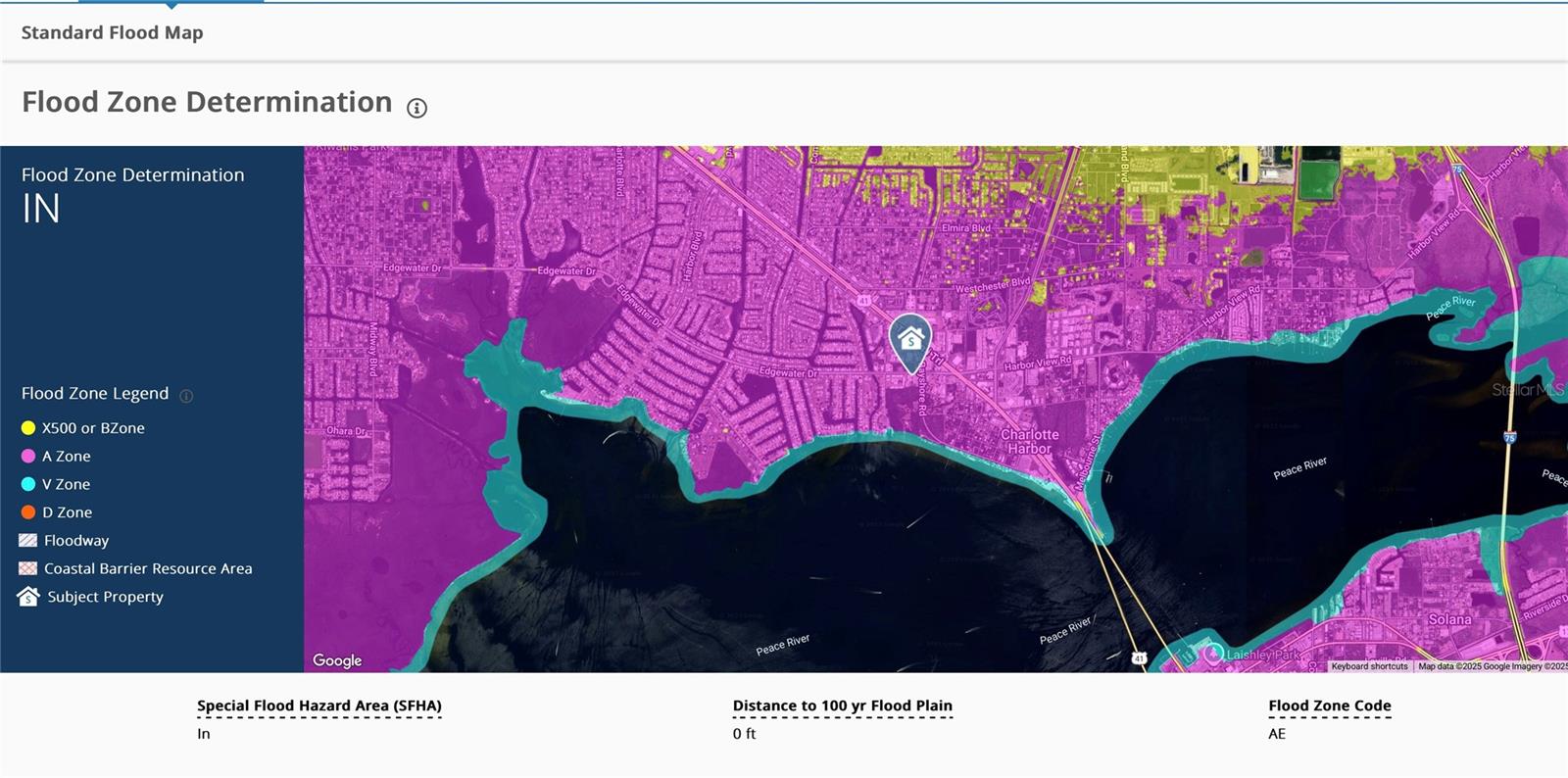Click the Solana label on the map
The height and width of the screenshot is (778, 1568).
1449,619
